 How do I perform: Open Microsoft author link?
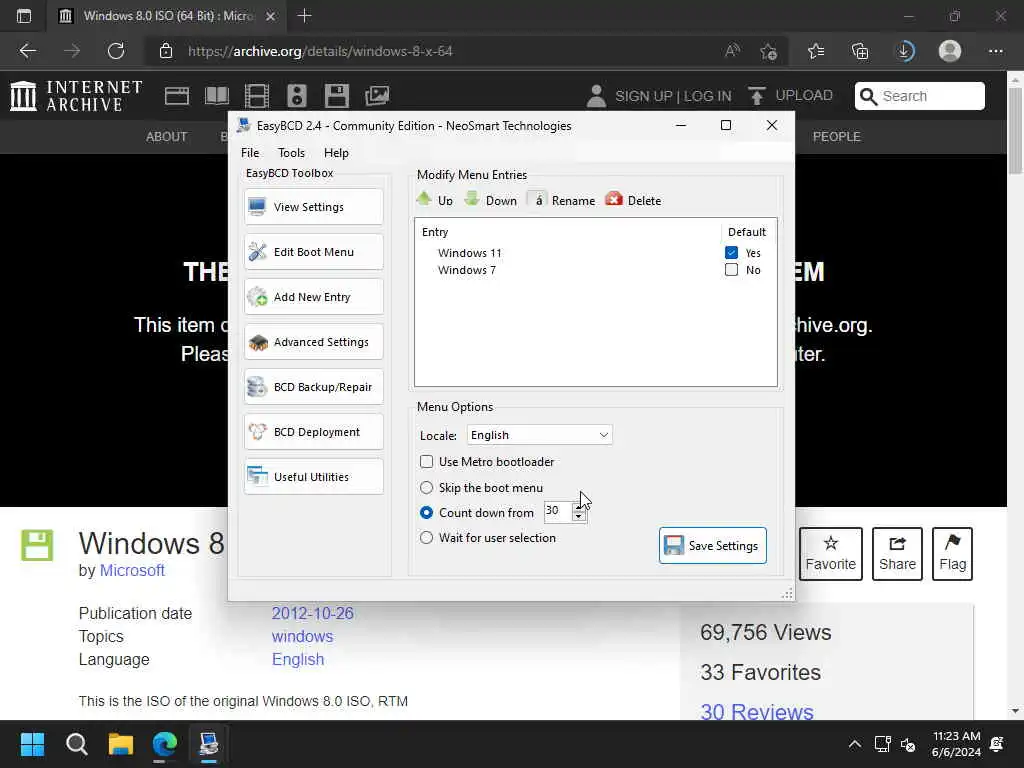[132, 570]
